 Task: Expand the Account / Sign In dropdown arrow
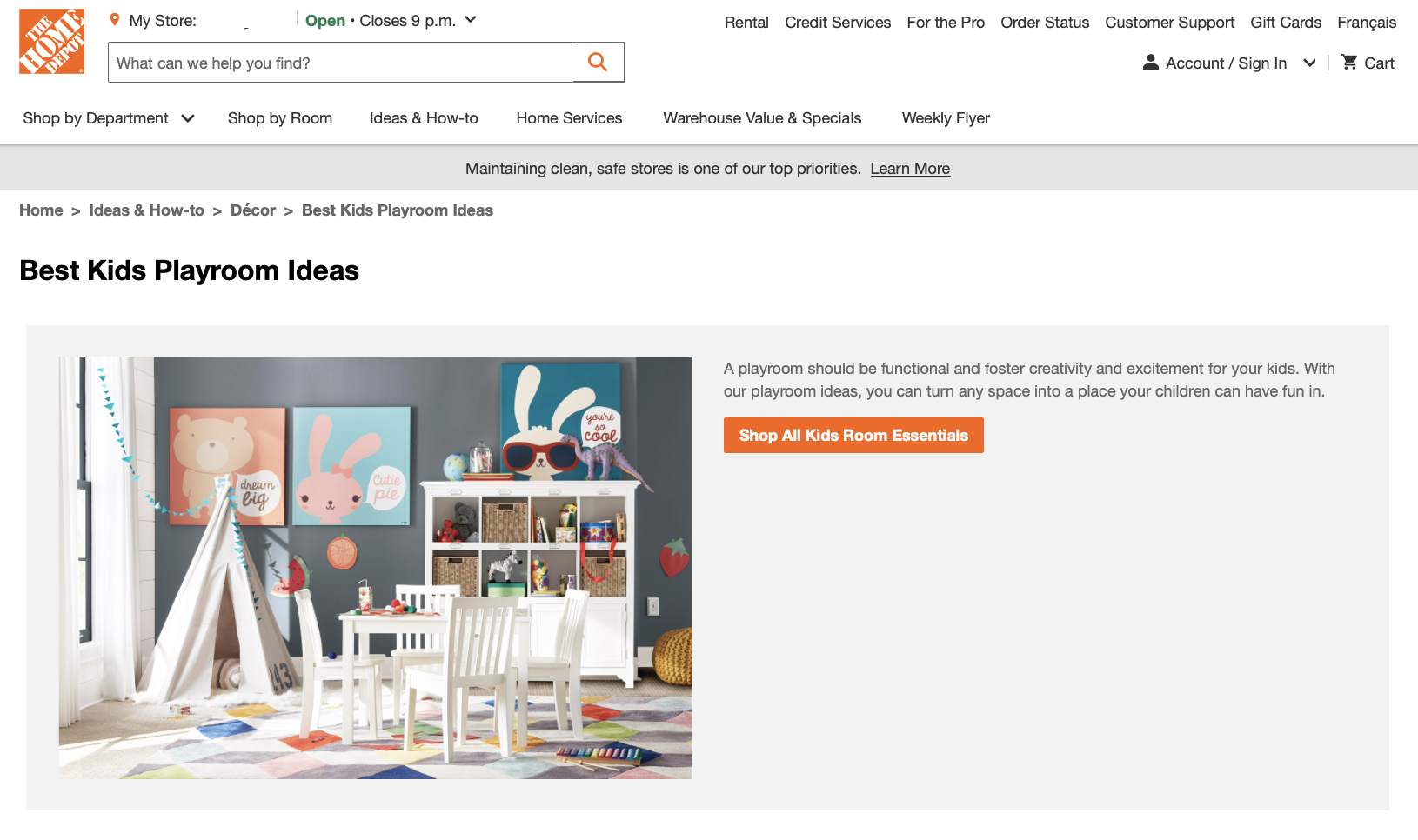[1309, 63]
